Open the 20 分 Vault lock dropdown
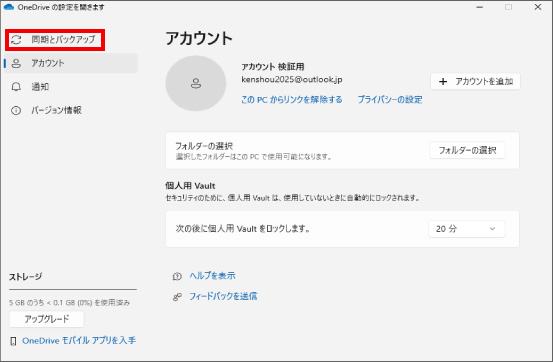The image size is (553, 362). point(467,229)
